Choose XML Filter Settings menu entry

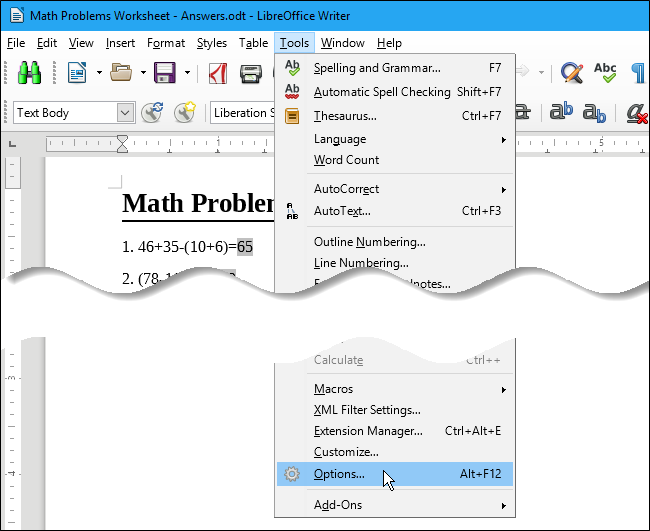click(x=394, y=410)
